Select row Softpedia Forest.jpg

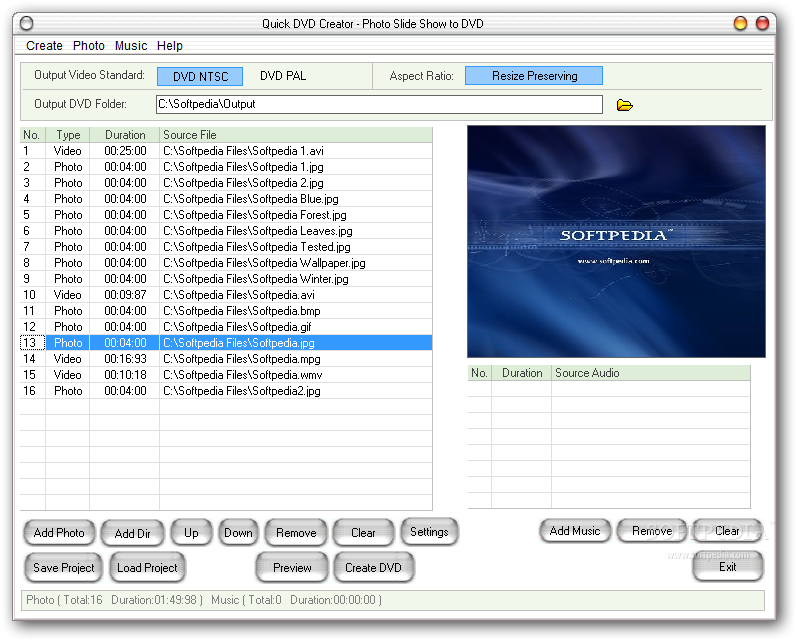click(x=226, y=215)
